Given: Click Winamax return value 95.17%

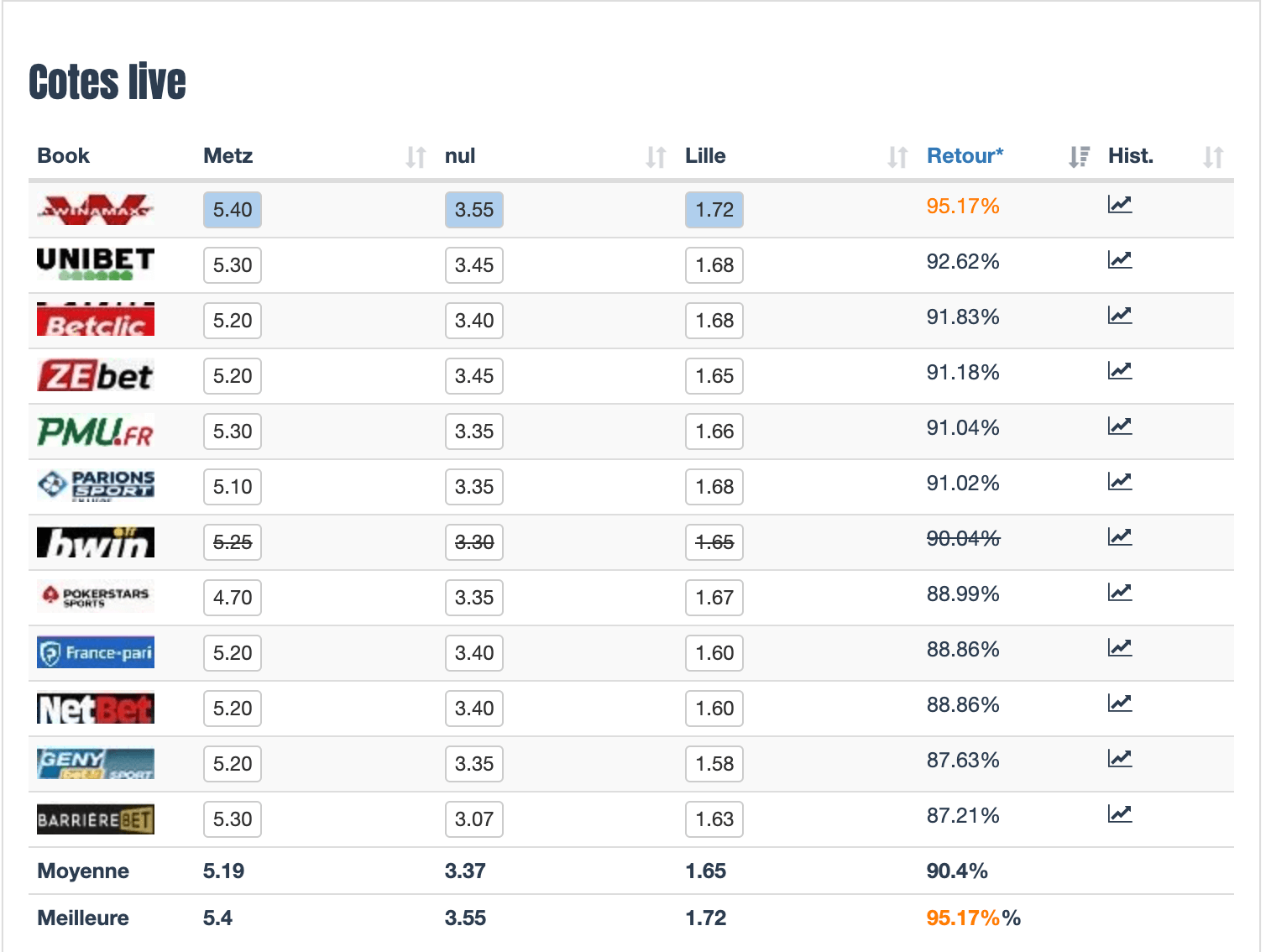Looking at the screenshot, I should click(x=963, y=207).
